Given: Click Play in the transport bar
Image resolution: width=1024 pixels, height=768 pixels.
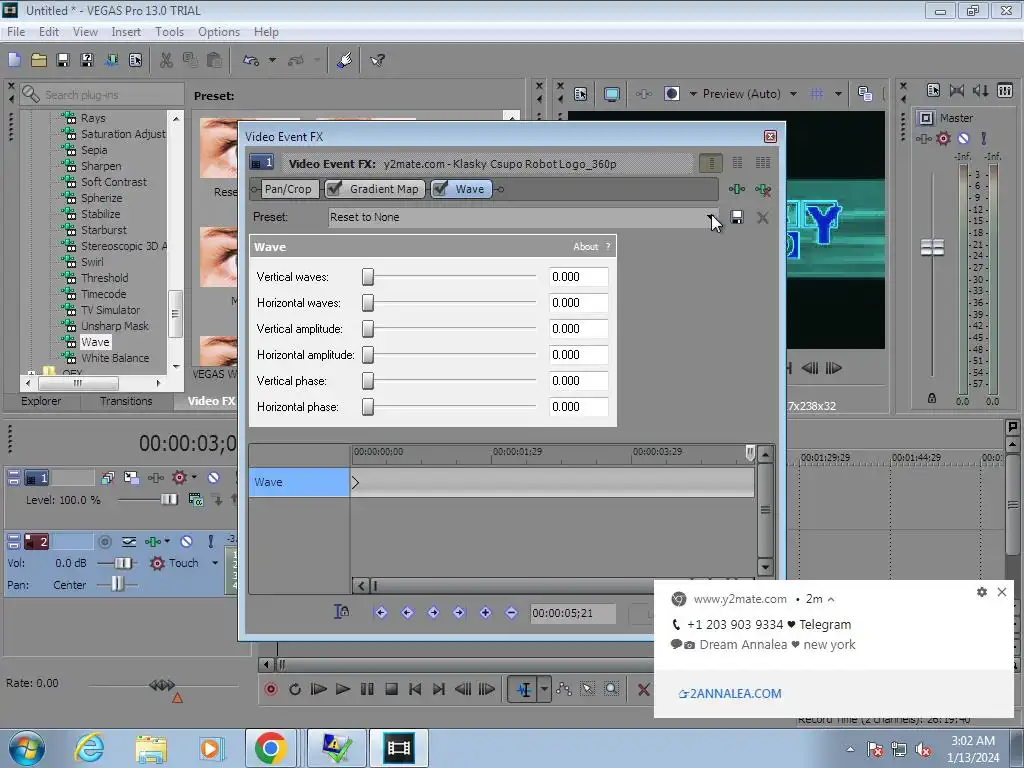Looking at the screenshot, I should point(342,689).
